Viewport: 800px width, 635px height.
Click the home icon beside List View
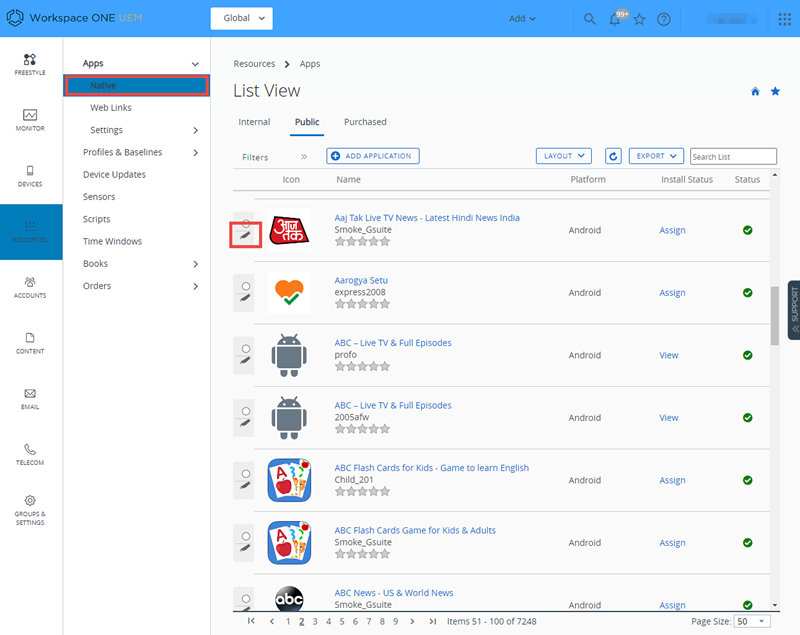pos(755,91)
